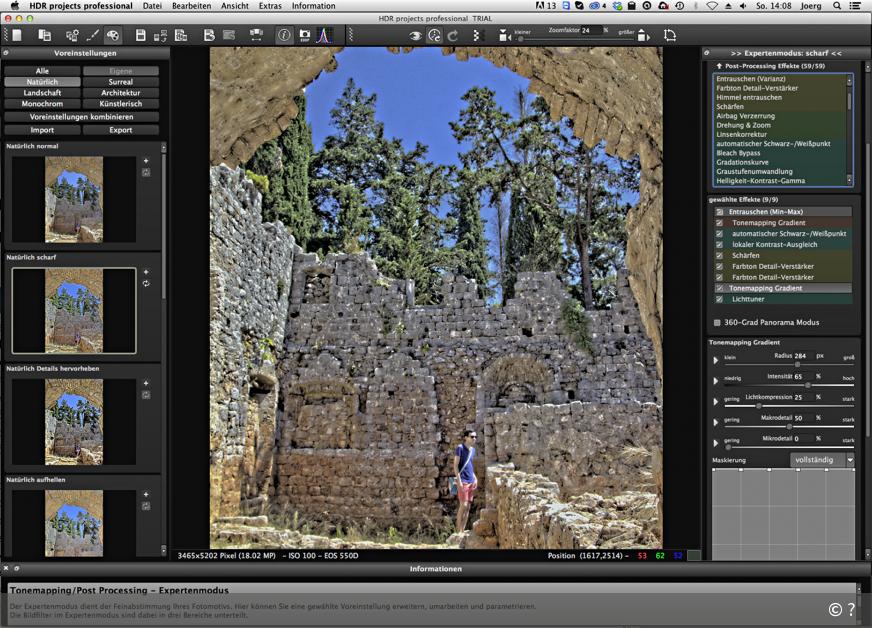Toggle the circled i information icon
872x628 pixels.
(284, 35)
